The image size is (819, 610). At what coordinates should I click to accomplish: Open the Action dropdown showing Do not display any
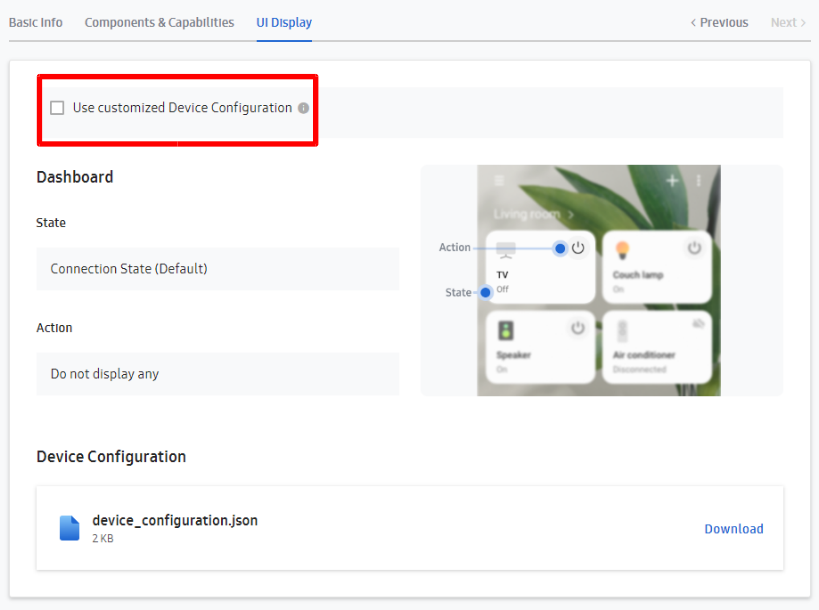218,373
